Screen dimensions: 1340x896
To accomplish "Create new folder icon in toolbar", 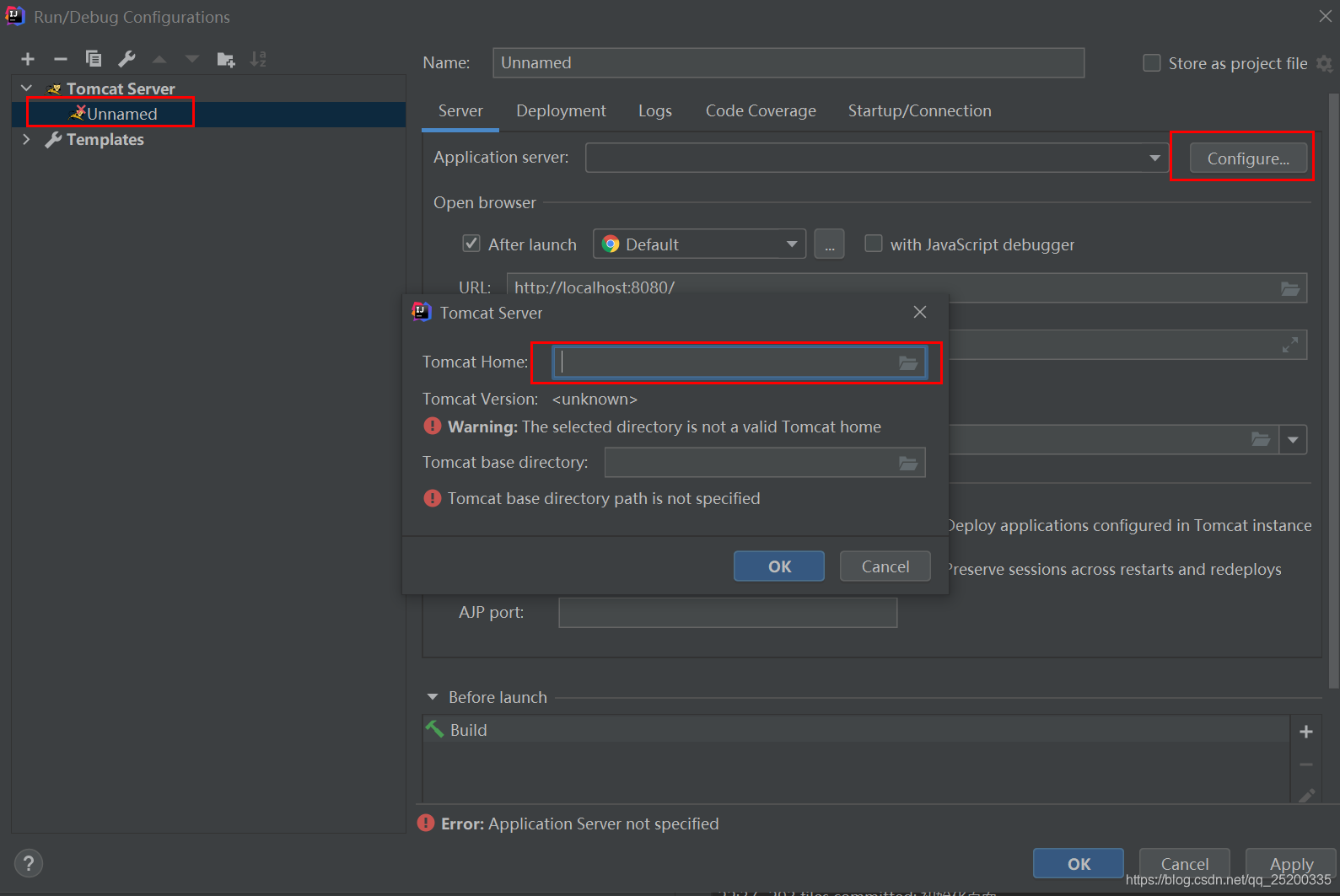I will 225,59.
